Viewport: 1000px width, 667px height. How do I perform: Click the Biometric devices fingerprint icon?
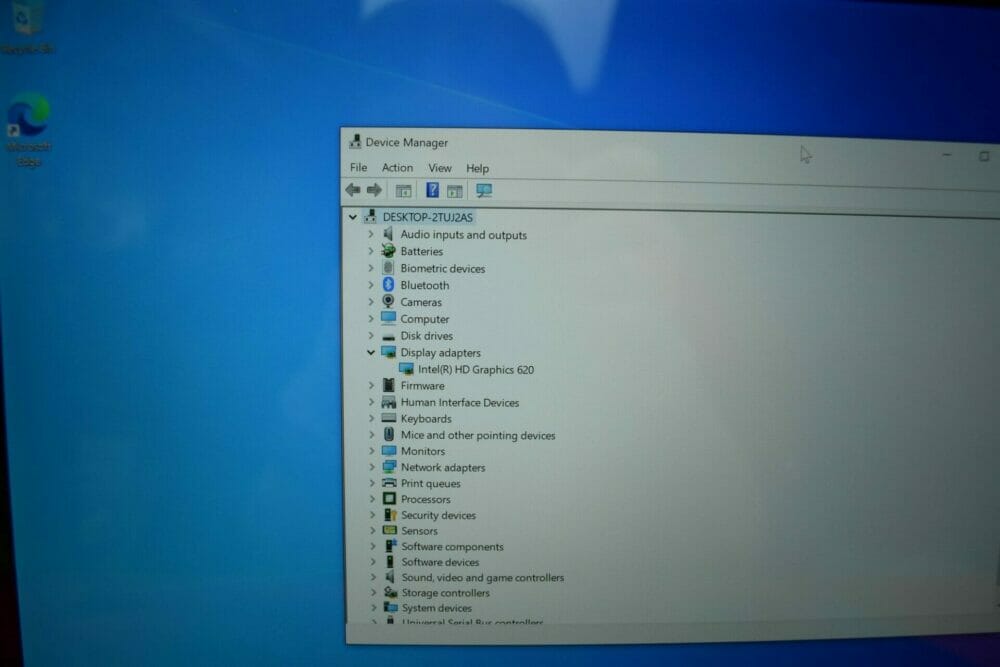(388, 268)
